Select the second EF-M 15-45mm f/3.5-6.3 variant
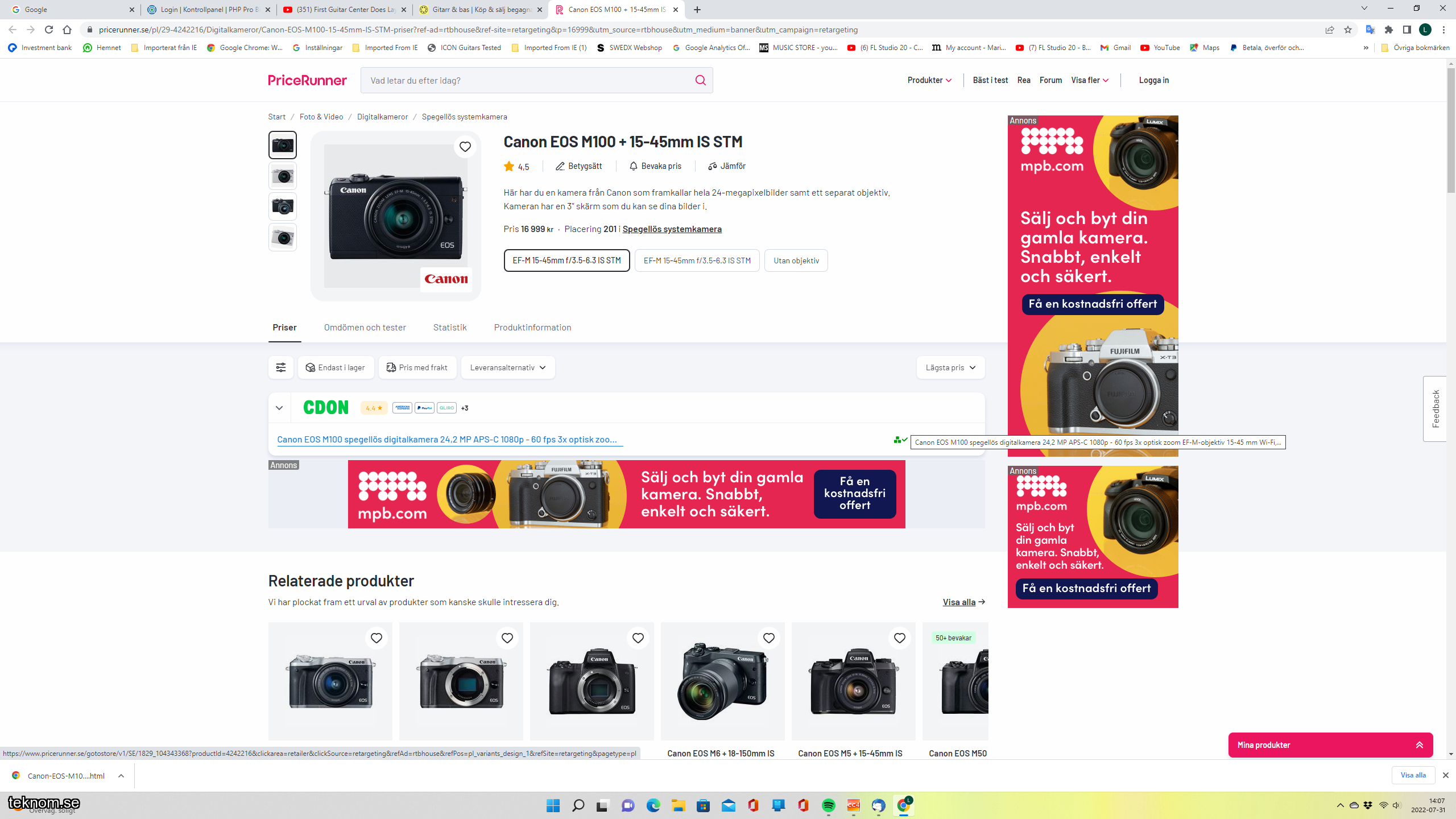The image size is (1456, 819). click(697, 260)
